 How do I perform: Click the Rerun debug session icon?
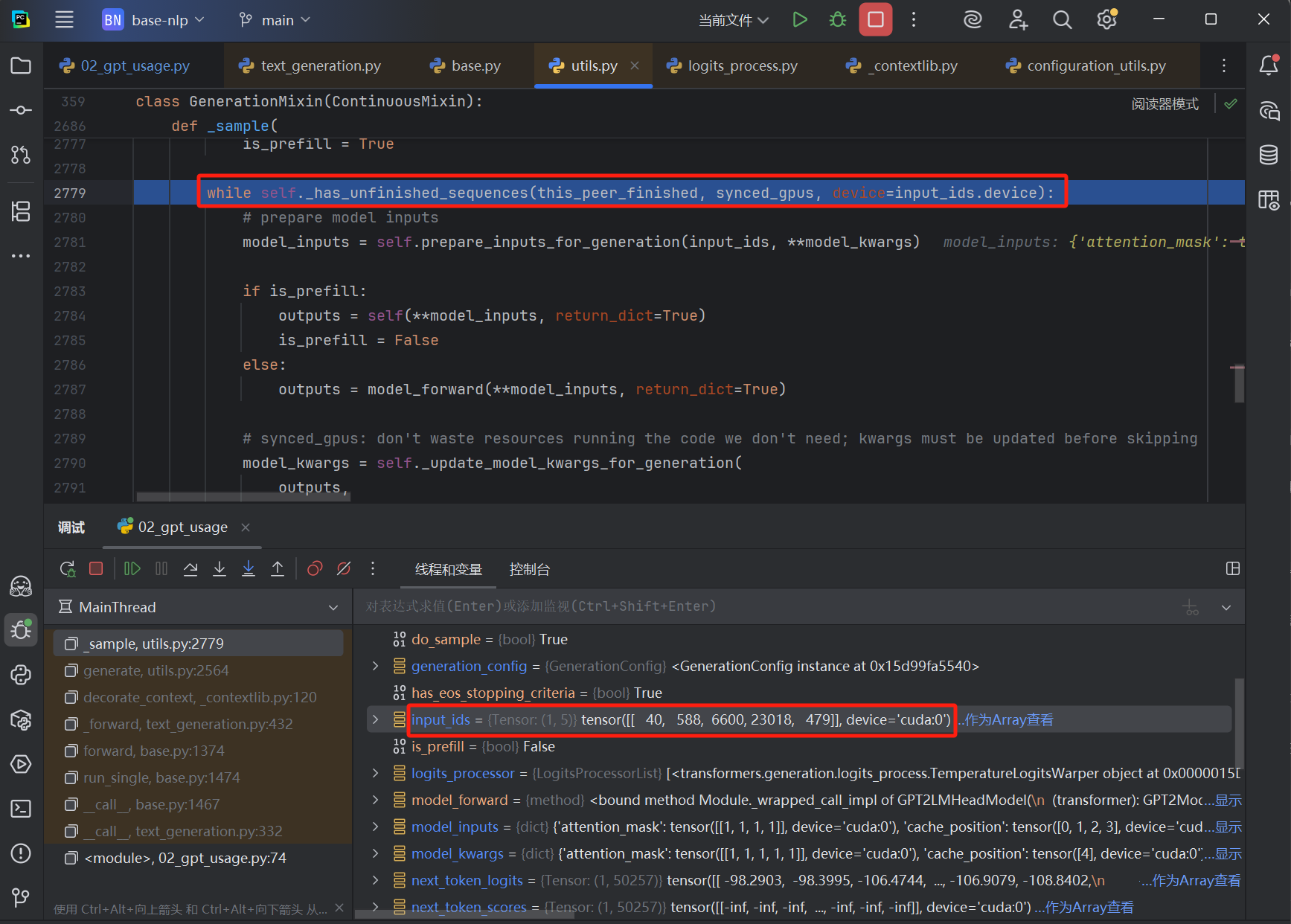tap(68, 569)
